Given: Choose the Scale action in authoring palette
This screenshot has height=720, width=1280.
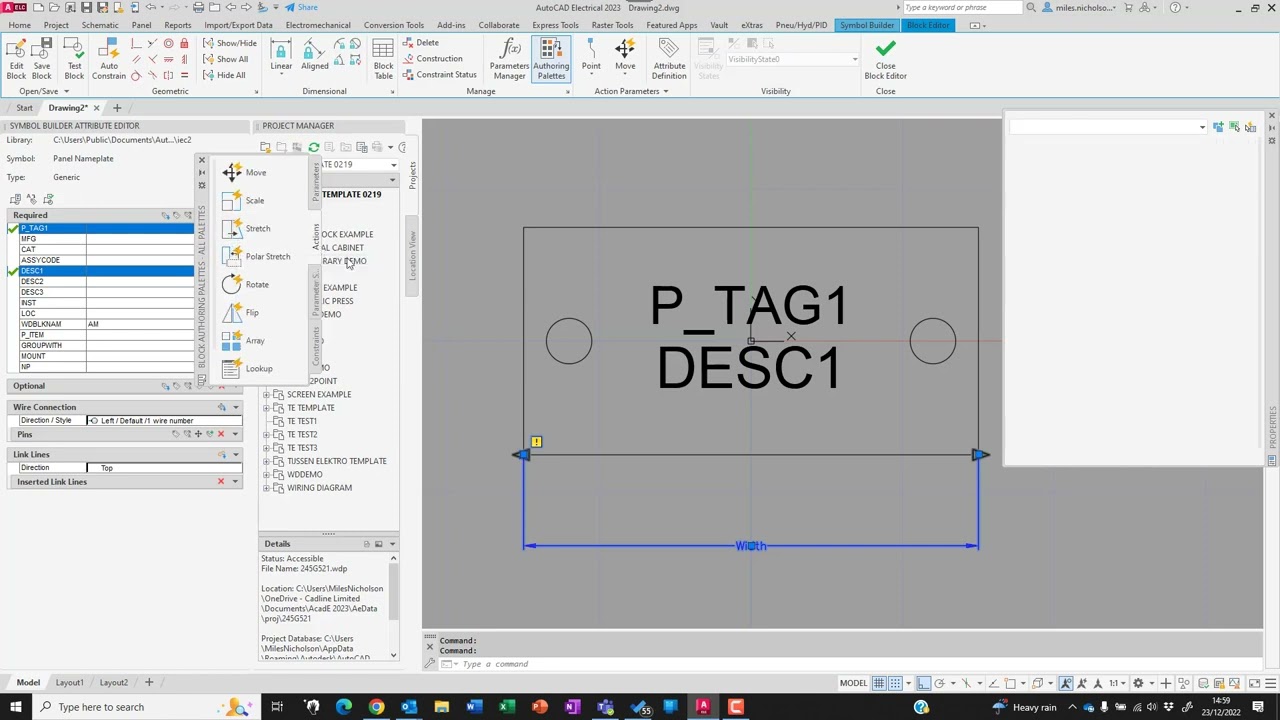Looking at the screenshot, I should point(243,200).
